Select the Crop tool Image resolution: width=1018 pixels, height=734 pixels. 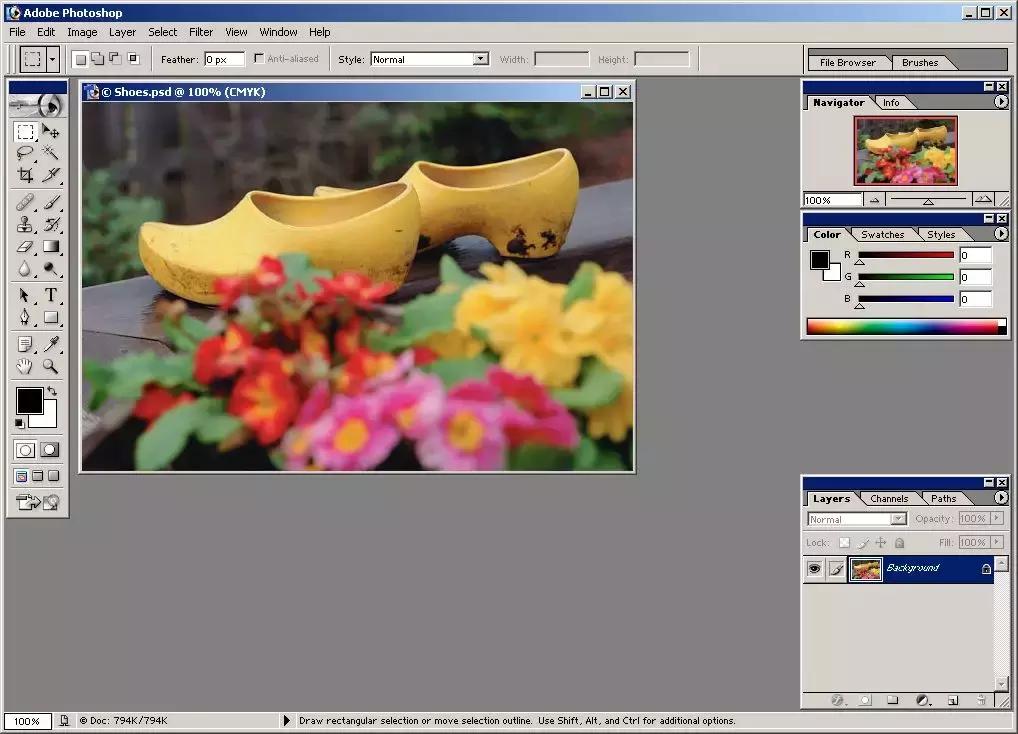click(x=25, y=175)
